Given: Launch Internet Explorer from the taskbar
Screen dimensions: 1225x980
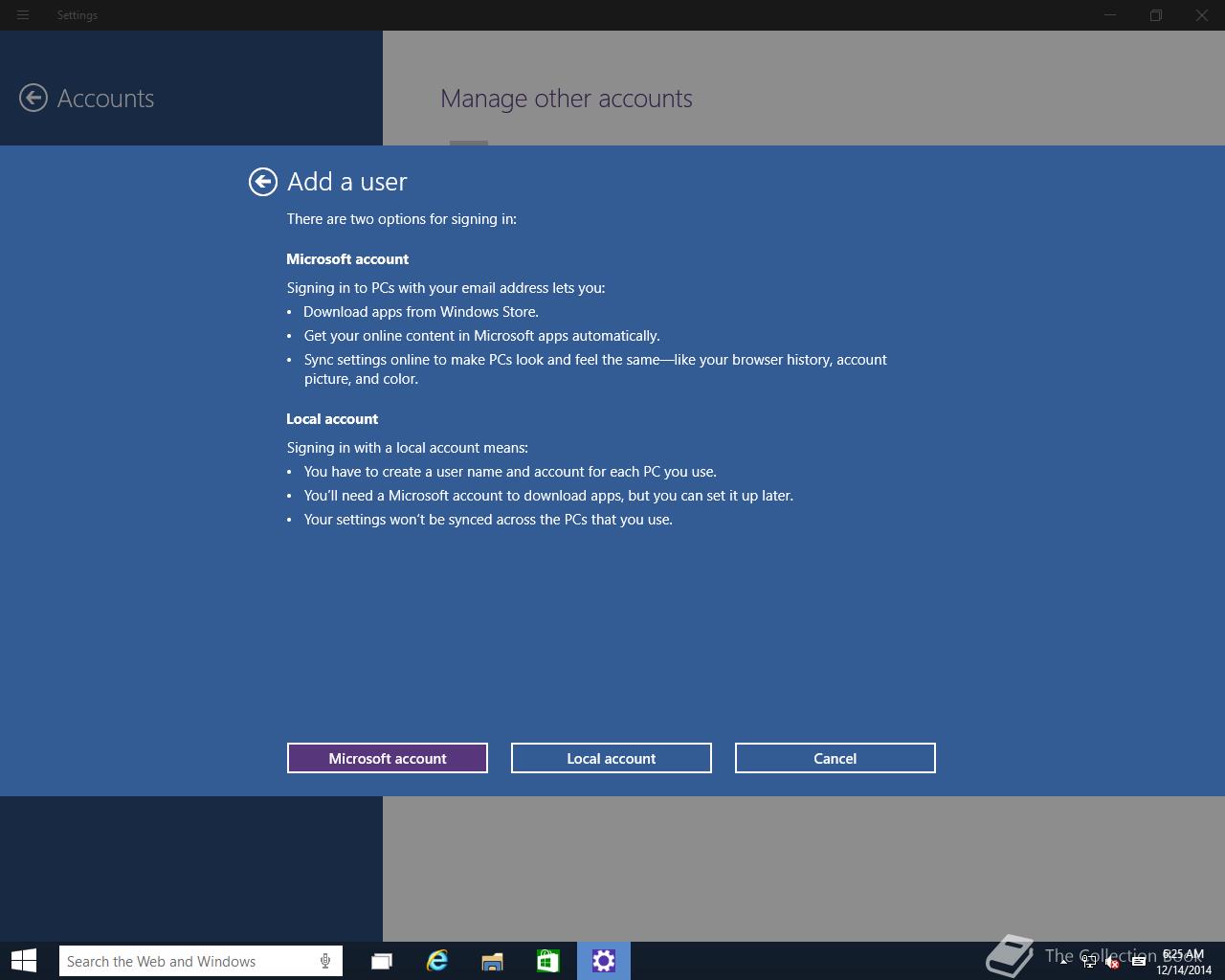Looking at the screenshot, I should 437,961.
